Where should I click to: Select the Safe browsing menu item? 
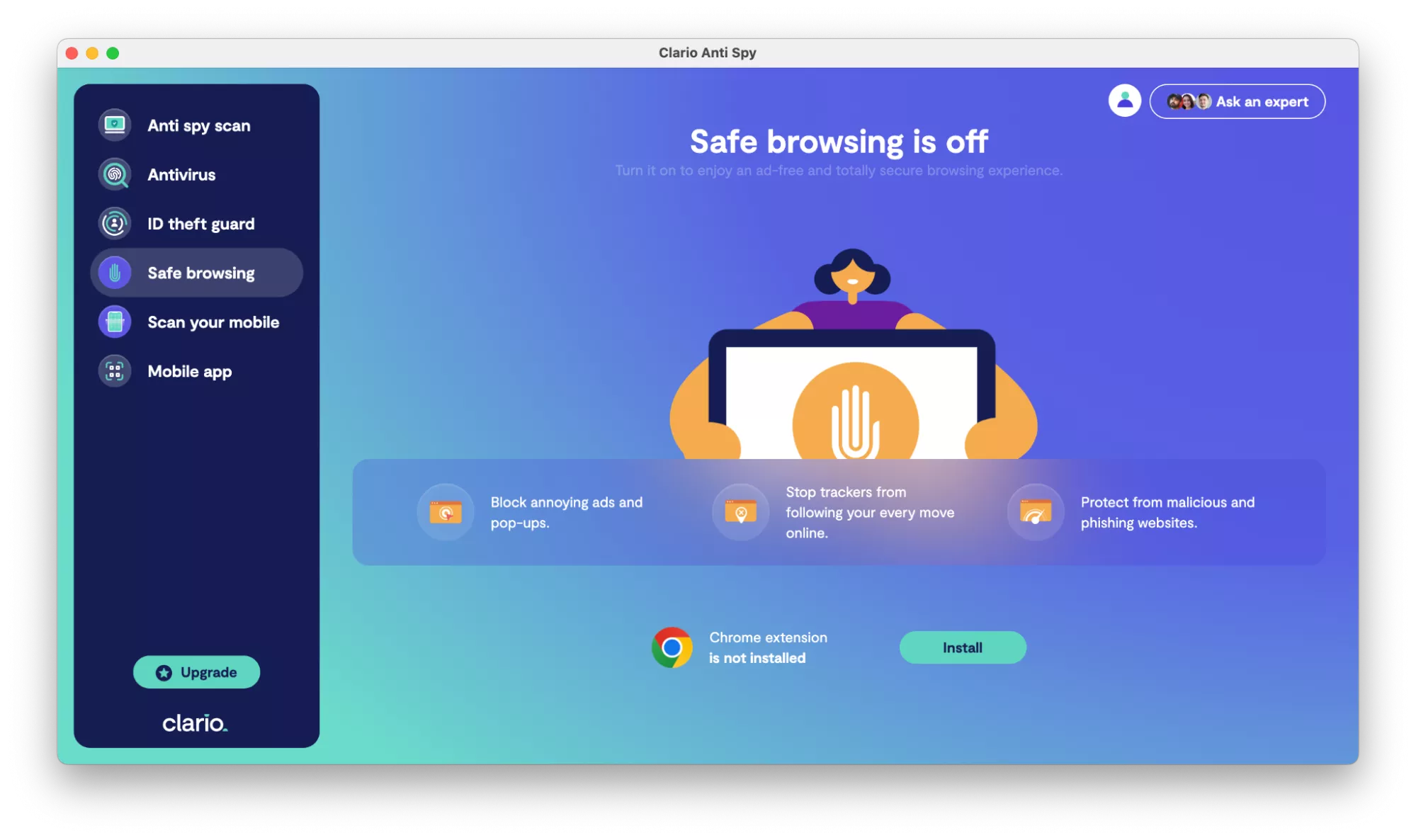coord(196,272)
